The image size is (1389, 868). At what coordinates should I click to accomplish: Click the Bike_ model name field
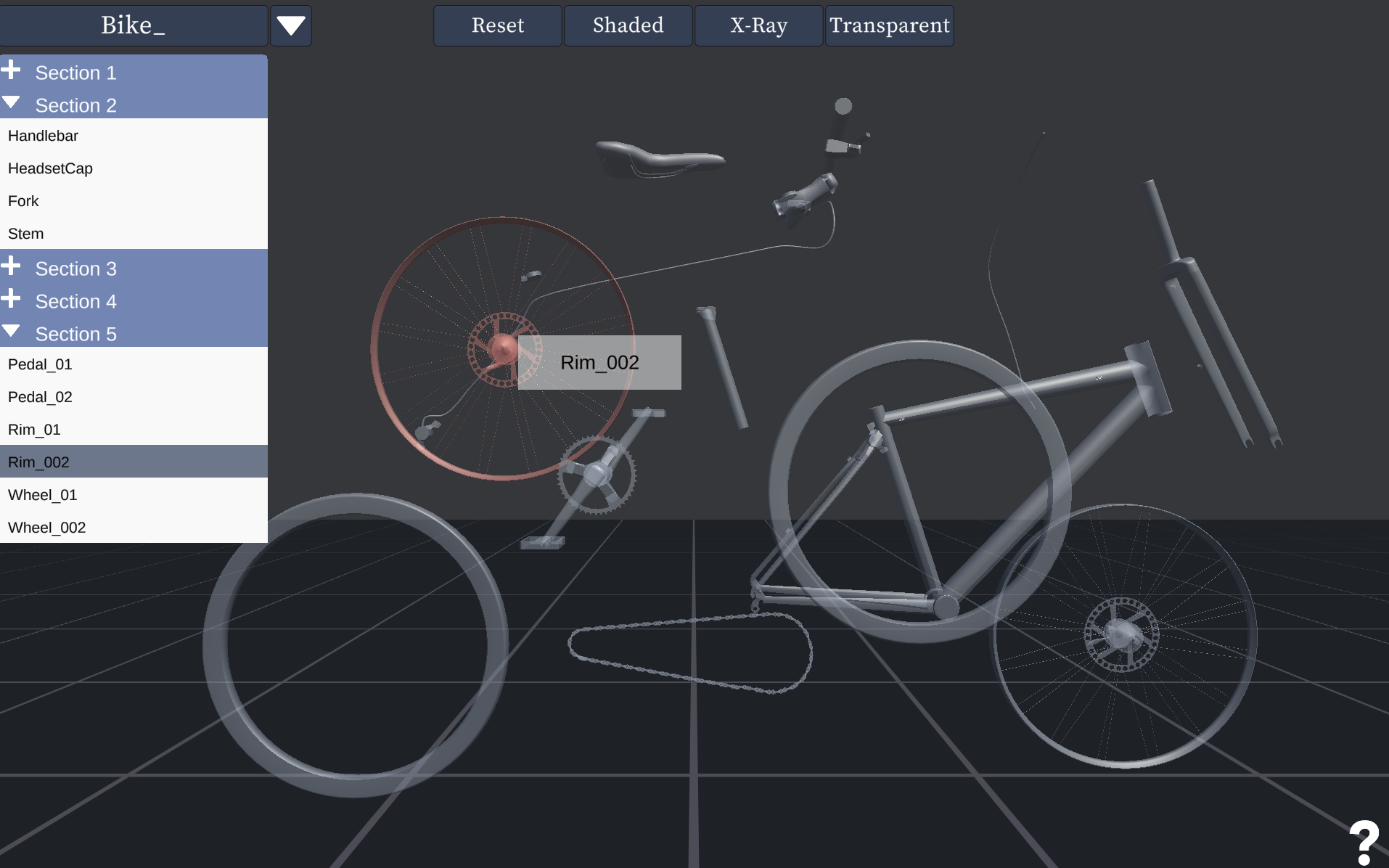coord(134,26)
